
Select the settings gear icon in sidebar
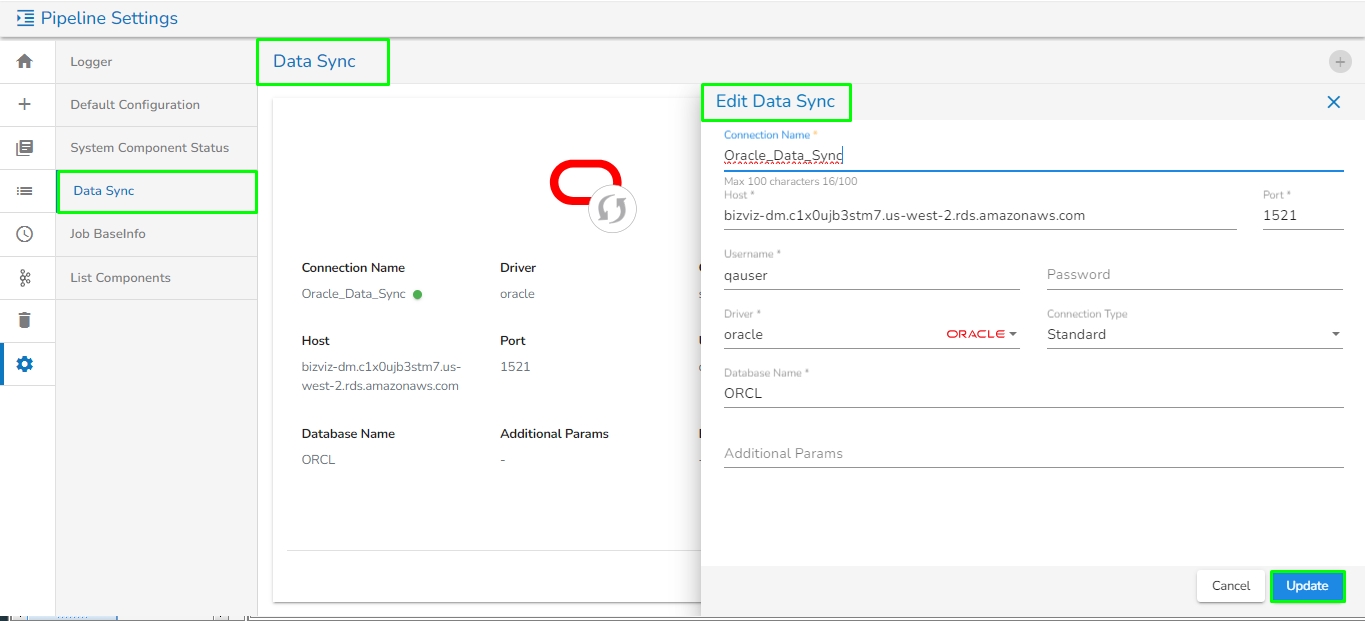tap(25, 364)
